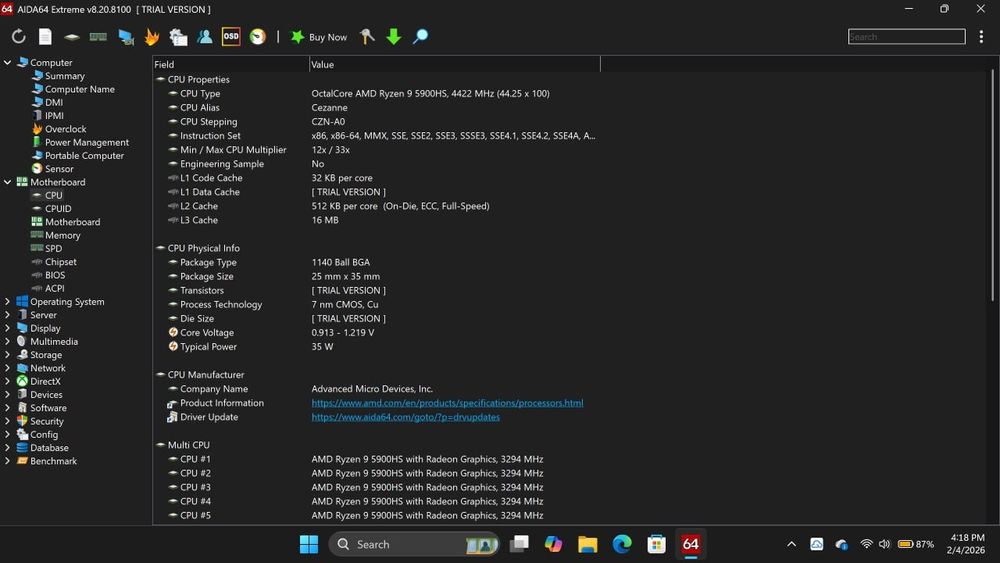Open the AMD product specifications link
Screen dimensions: 1000x563
(447, 403)
